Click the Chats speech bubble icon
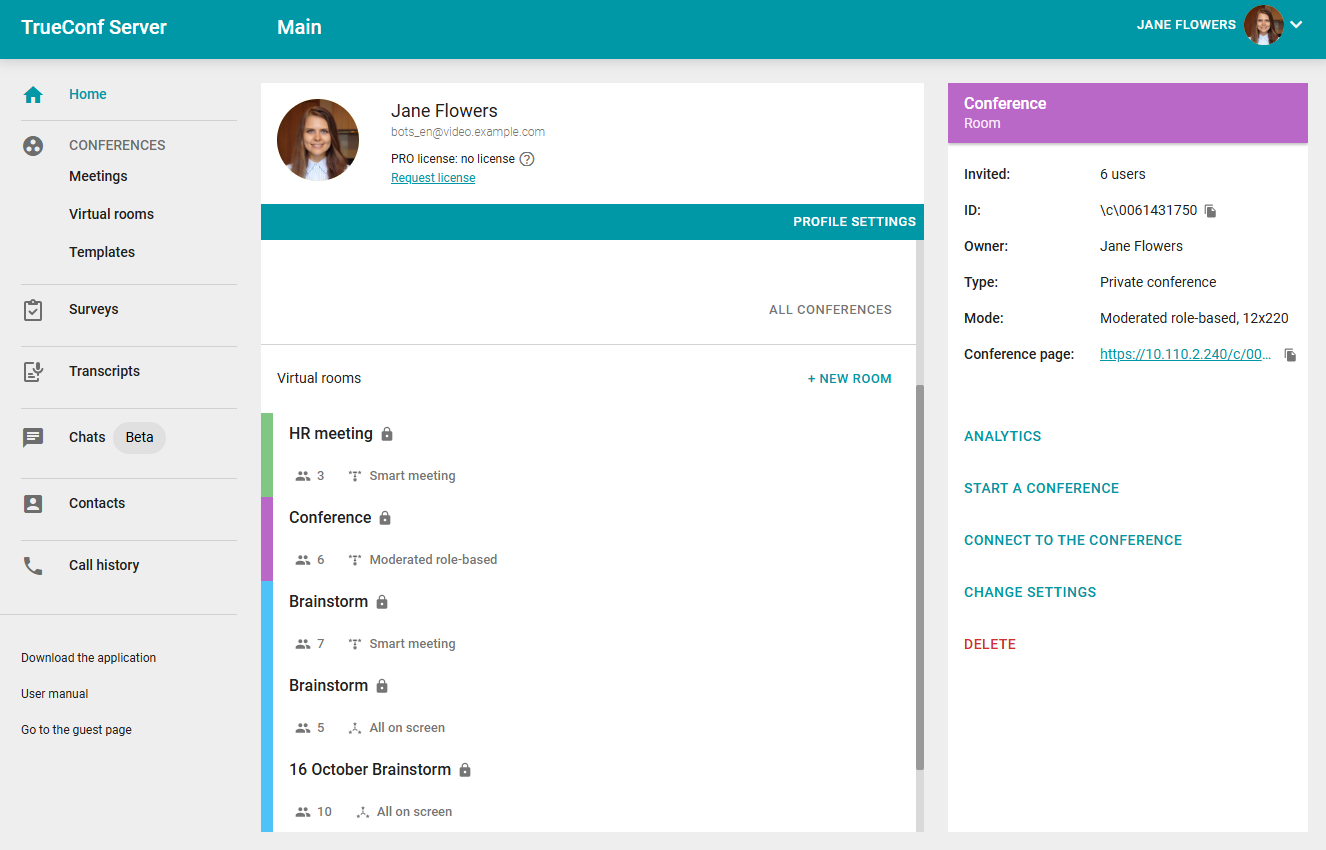 pyautogui.click(x=33, y=438)
